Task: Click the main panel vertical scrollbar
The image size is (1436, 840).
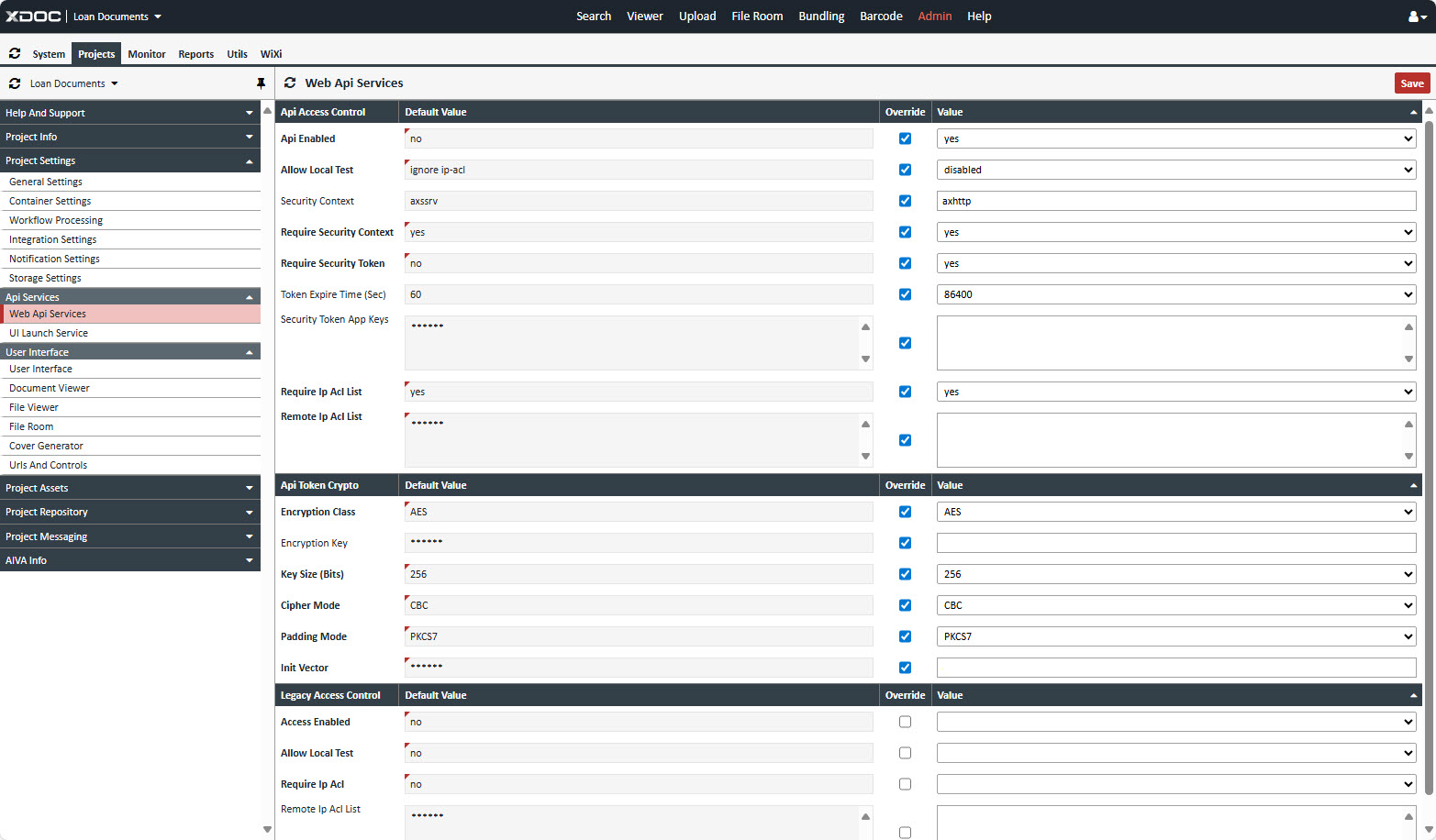Action: click(x=1429, y=459)
